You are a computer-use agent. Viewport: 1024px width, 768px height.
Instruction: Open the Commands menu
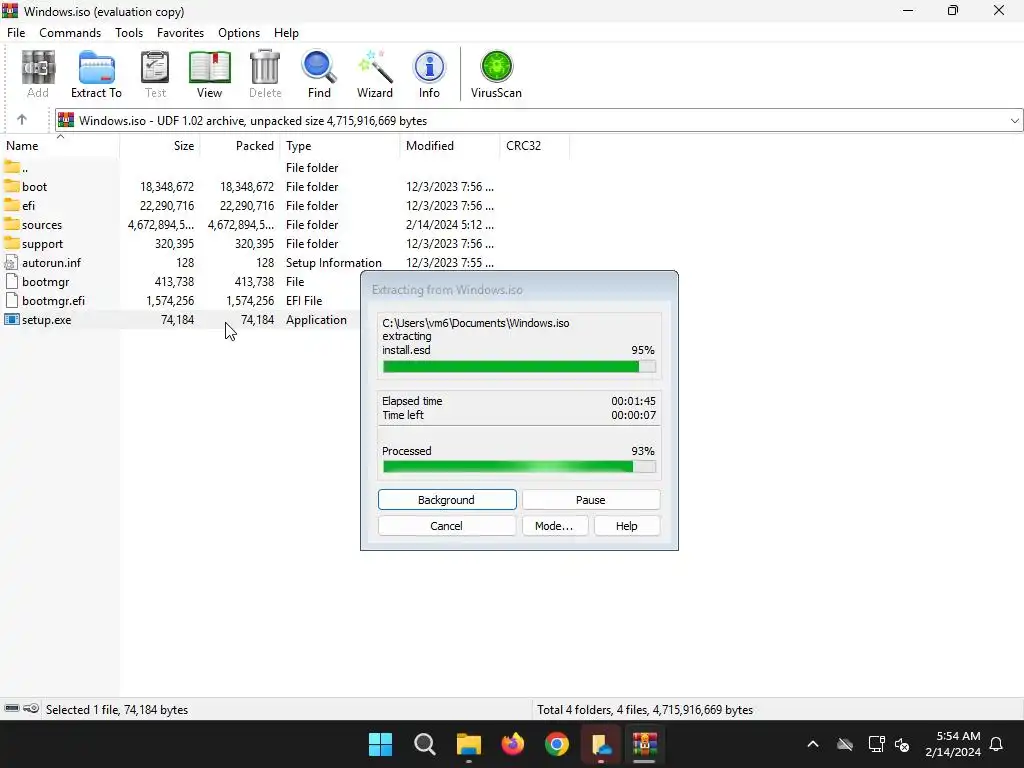(x=70, y=33)
